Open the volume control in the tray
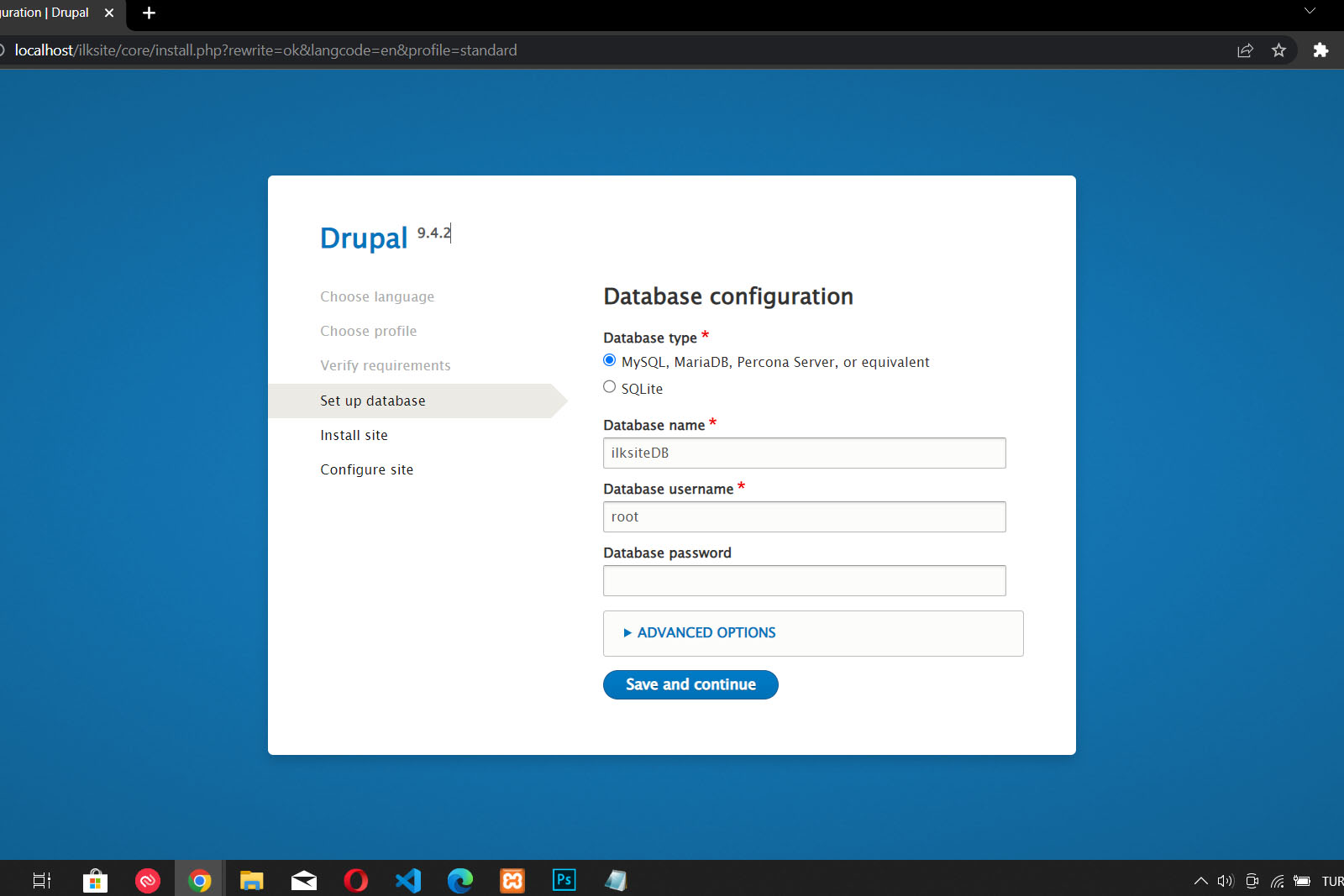This screenshot has width=1344, height=896. (1226, 881)
